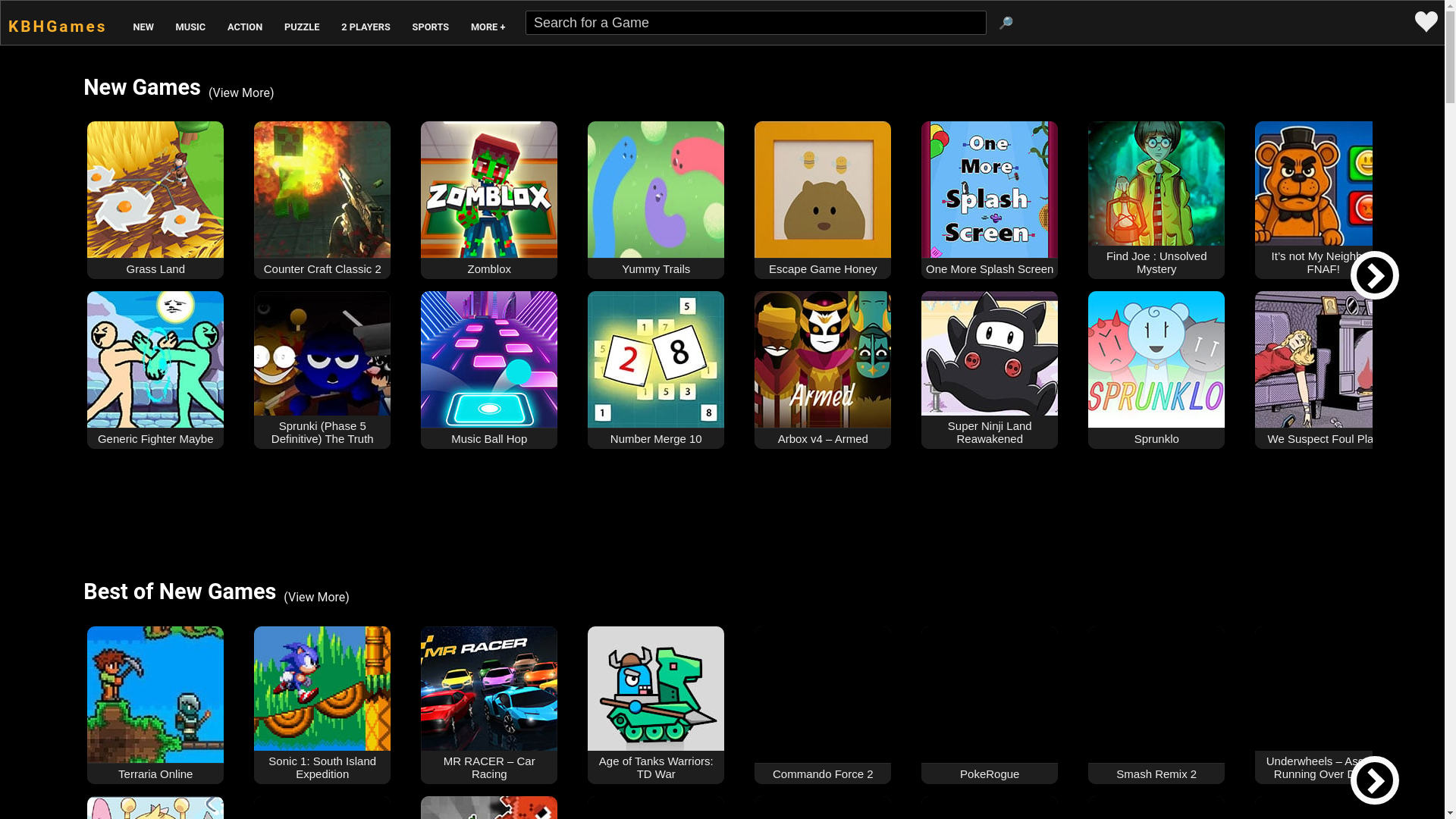Click the Smash Remix 2 game title
The width and height of the screenshot is (1456, 819).
pyautogui.click(x=1156, y=774)
